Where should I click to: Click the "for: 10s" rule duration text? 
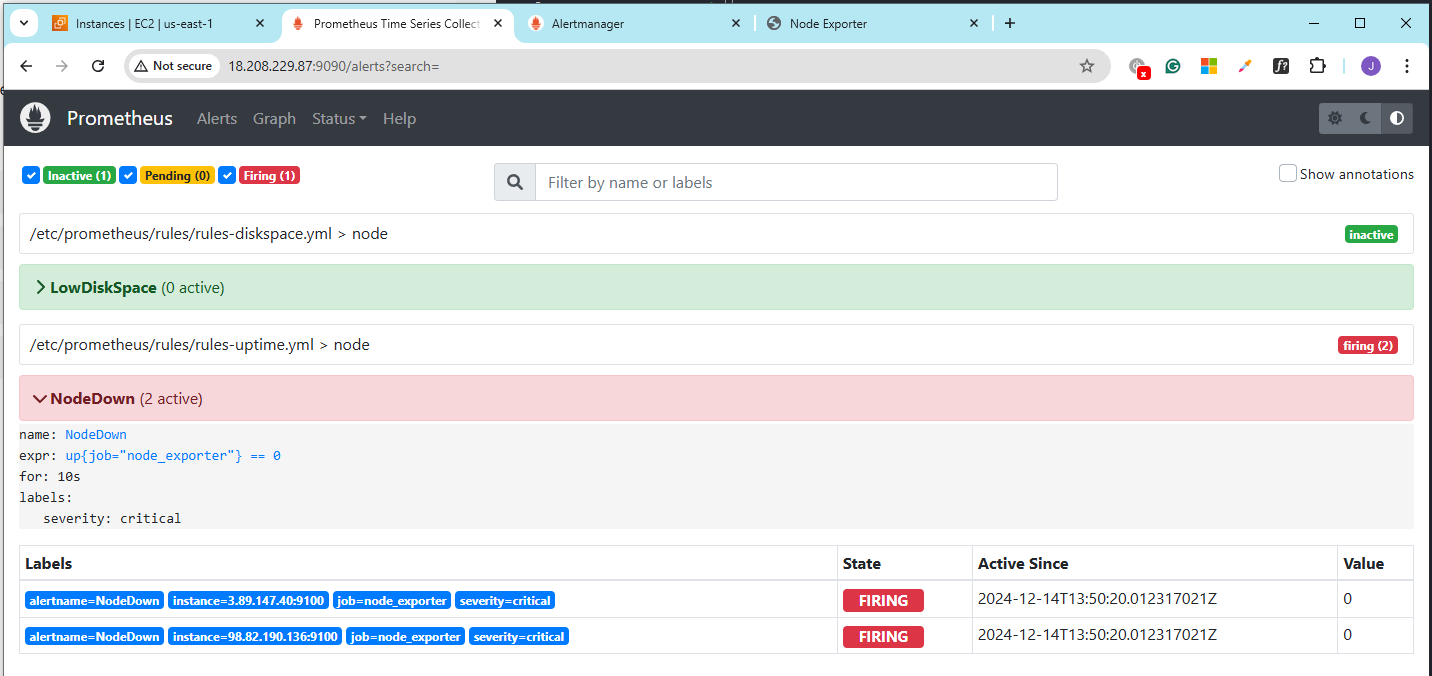coord(50,476)
